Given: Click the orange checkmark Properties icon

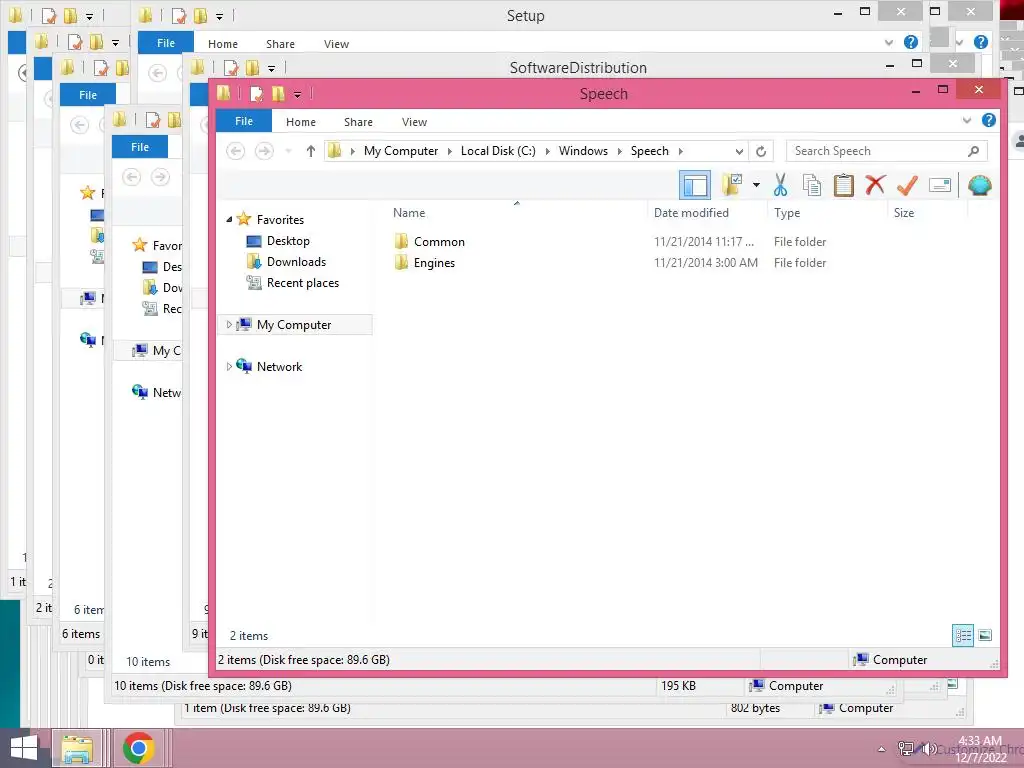Looking at the screenshot, I should point(907,185).
